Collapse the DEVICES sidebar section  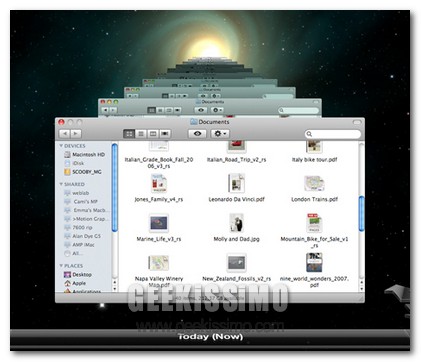pyautogui.click(x=61, y=146)
